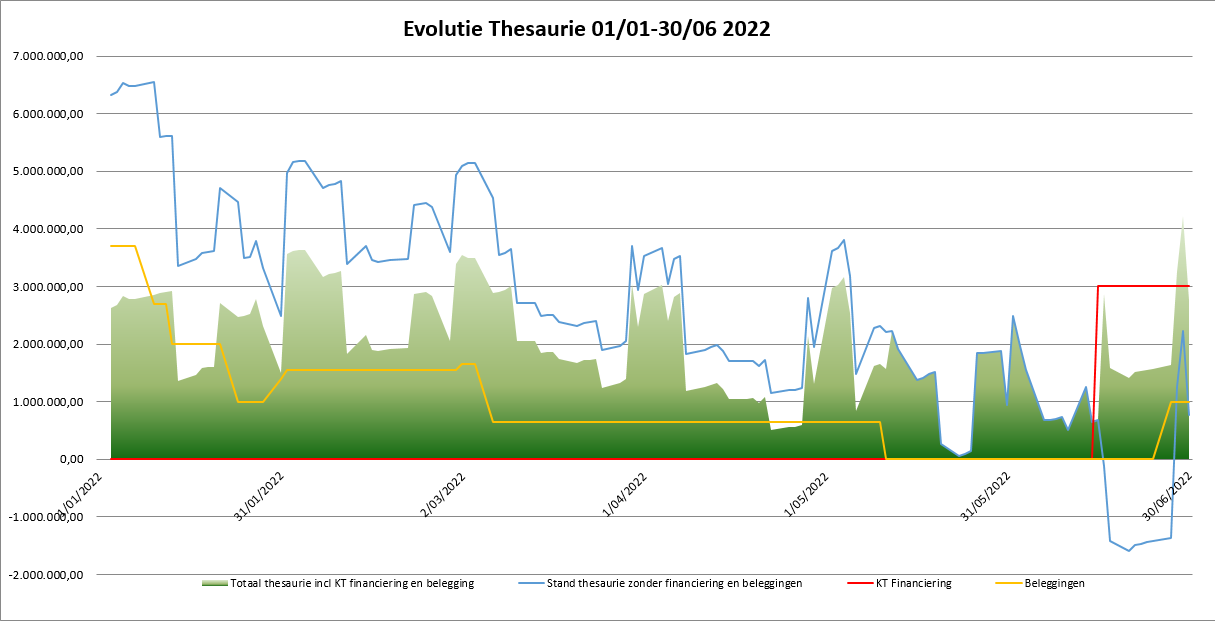Select the 2/03/2022 date axis label
This screenshot has width=1215, height=622.
[x=443, y=495]
